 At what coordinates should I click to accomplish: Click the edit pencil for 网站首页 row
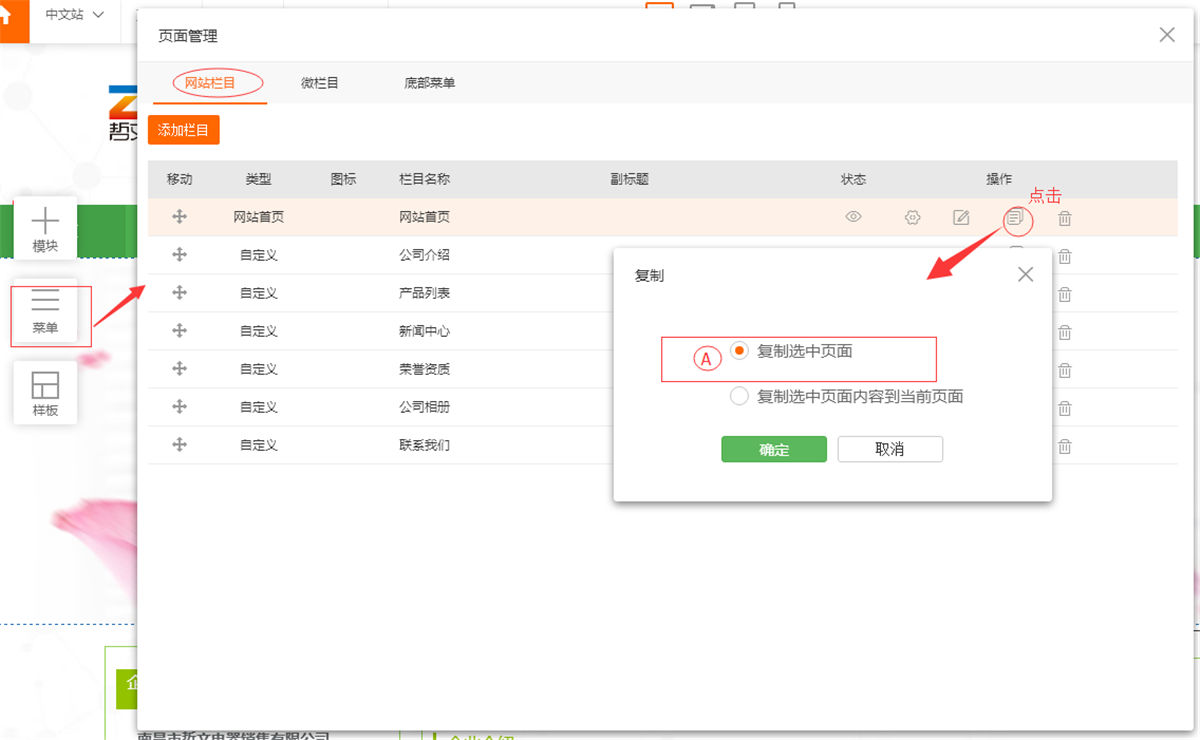(961, 217)
